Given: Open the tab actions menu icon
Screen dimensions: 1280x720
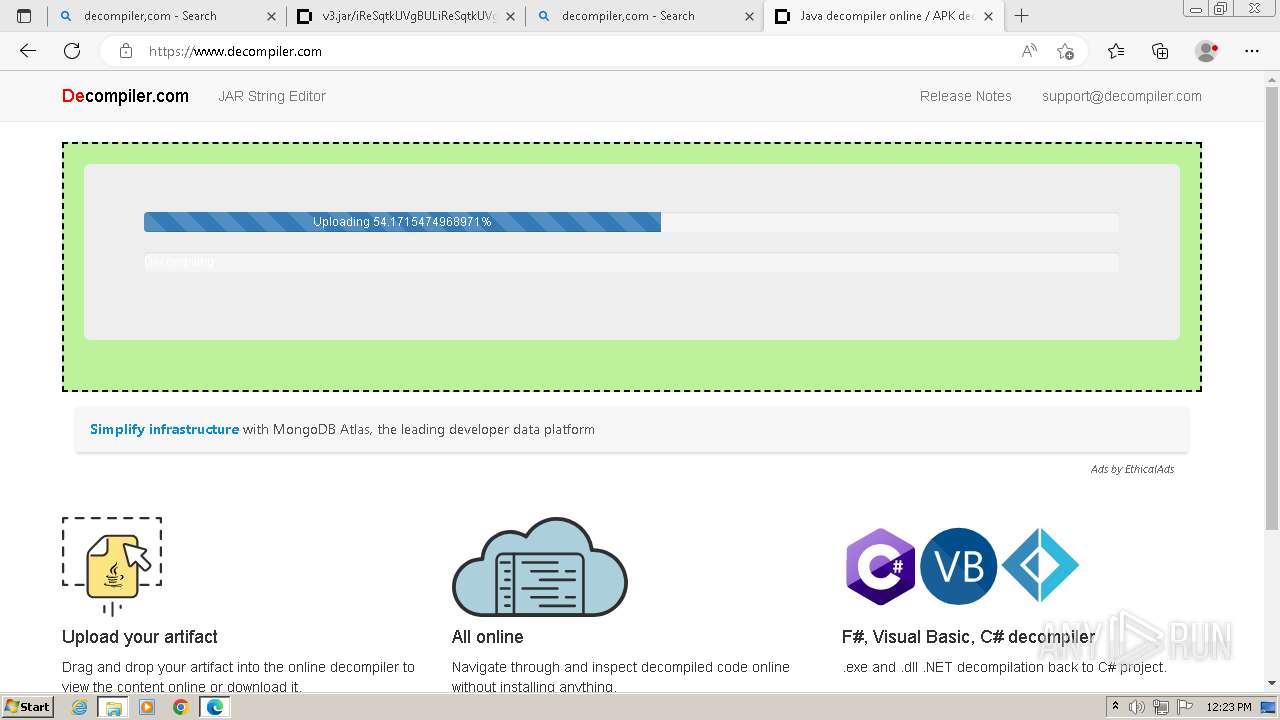Looking at the screenshot, I should [x=24, y=16].
